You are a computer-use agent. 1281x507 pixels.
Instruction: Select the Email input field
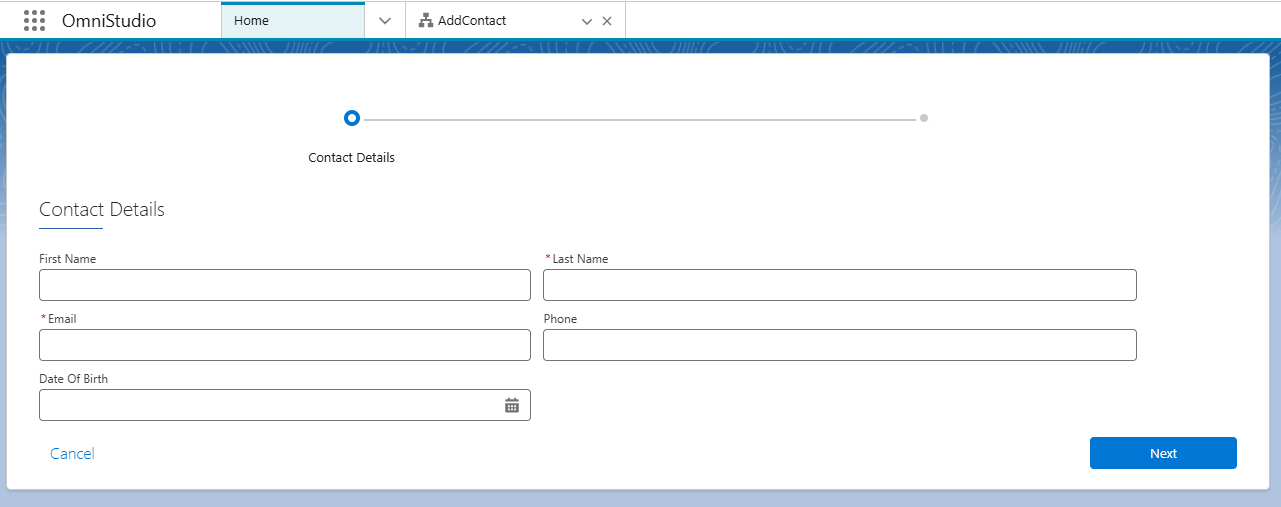click(x=284, y=345)
